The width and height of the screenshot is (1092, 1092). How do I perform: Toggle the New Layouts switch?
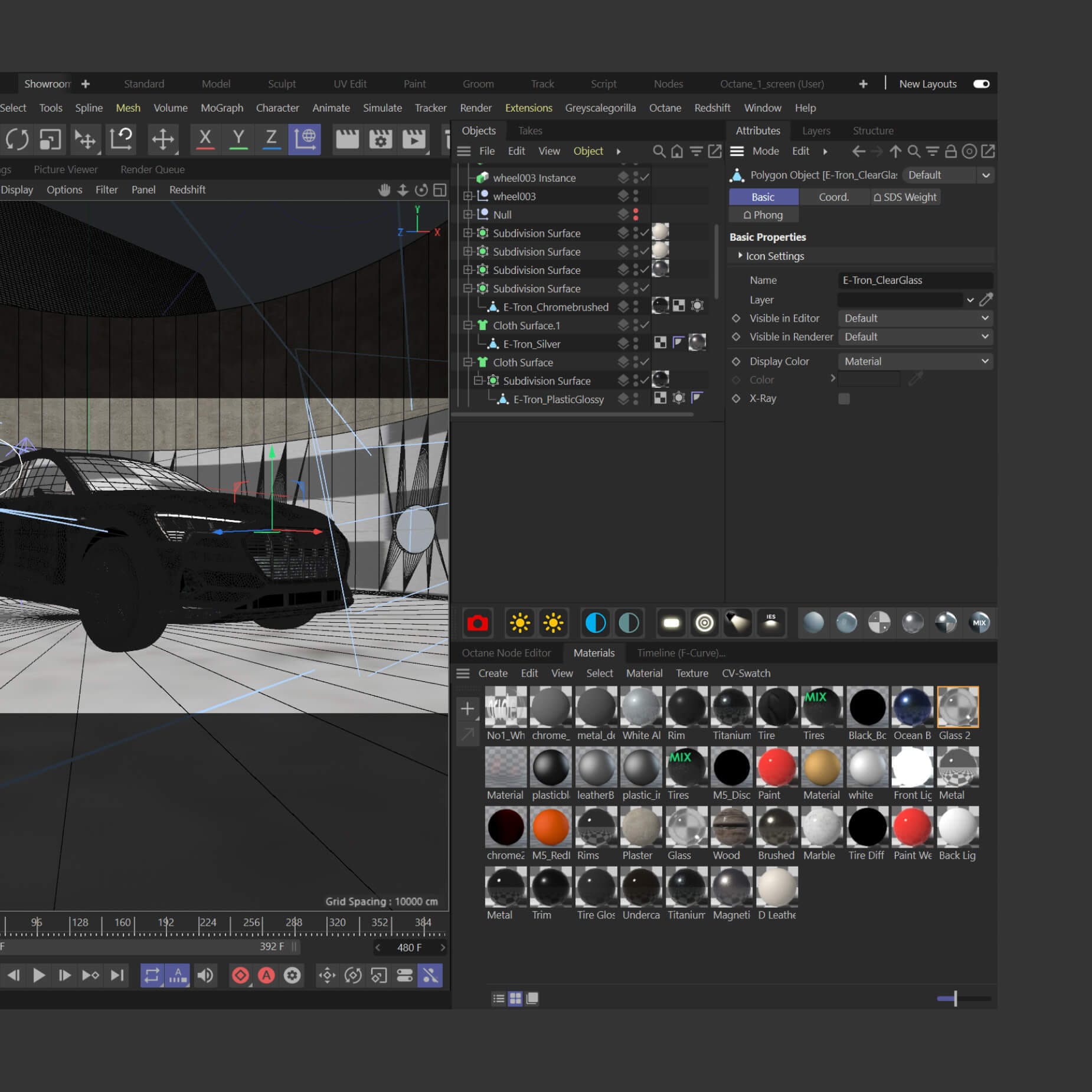click(981, 84)
